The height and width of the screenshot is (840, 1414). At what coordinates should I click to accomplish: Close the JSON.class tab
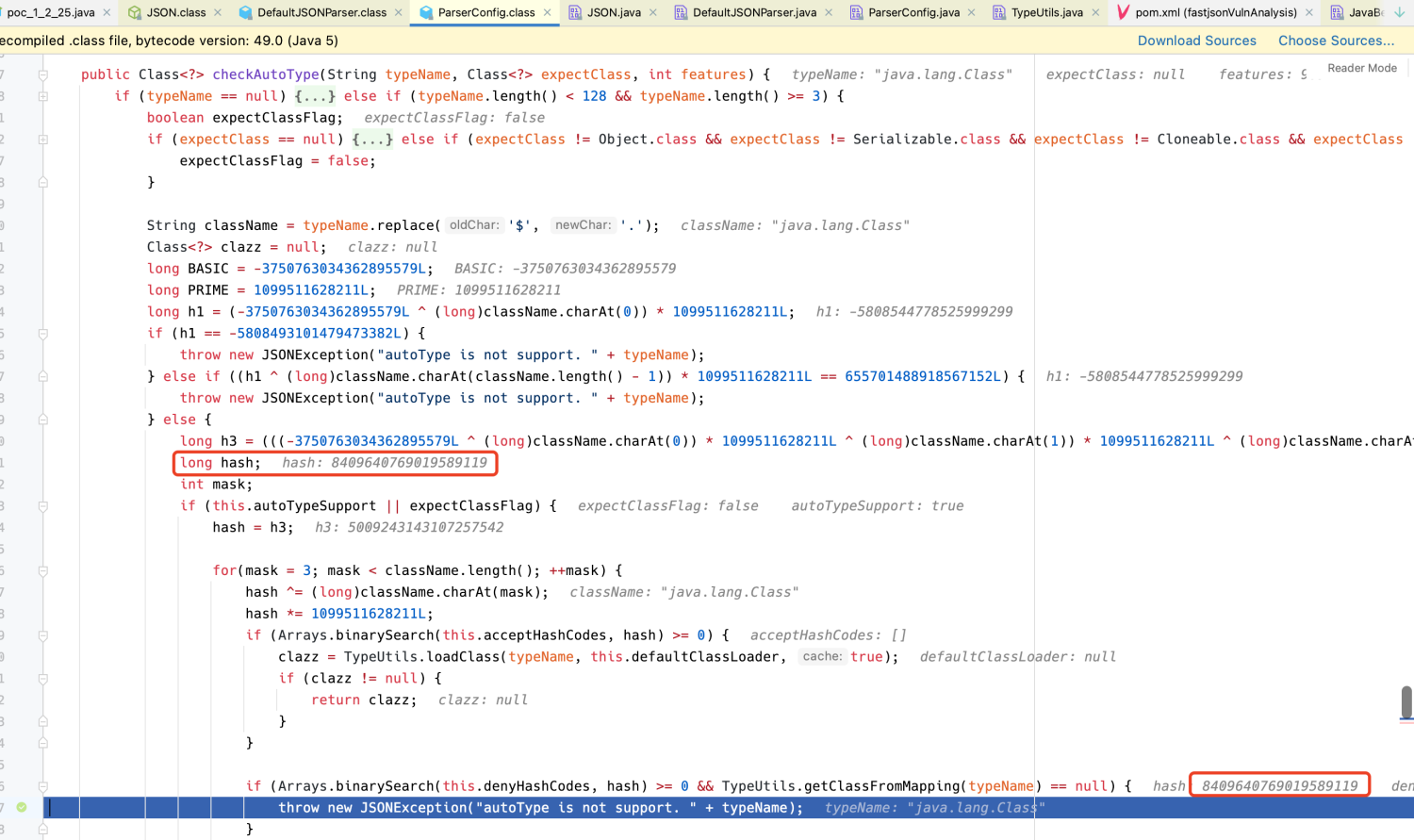pyautogui.click(x=218, y=12)
